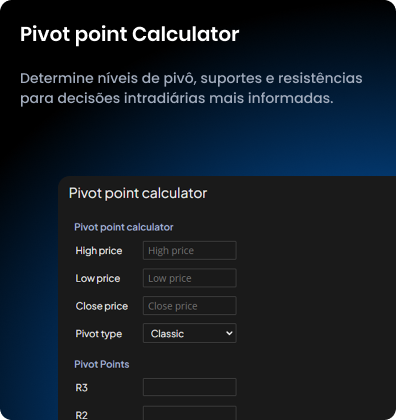396x420 pixels.
Task: Select the R2 result field
Action: (190, 413)
